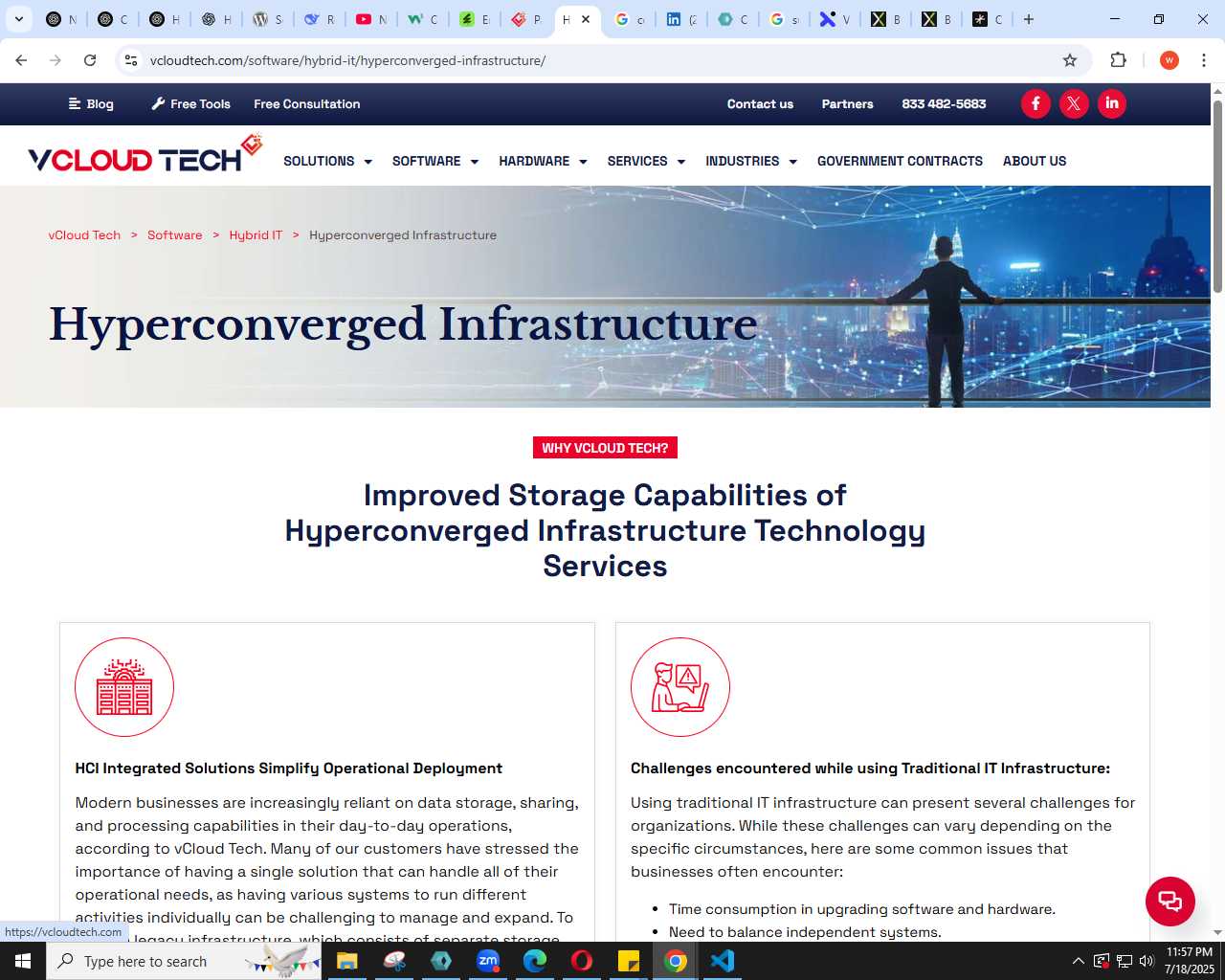Click "Time consumption in upgrading software and hardware." bullet
Screen dimensions: 1225x980
(862, 909)
